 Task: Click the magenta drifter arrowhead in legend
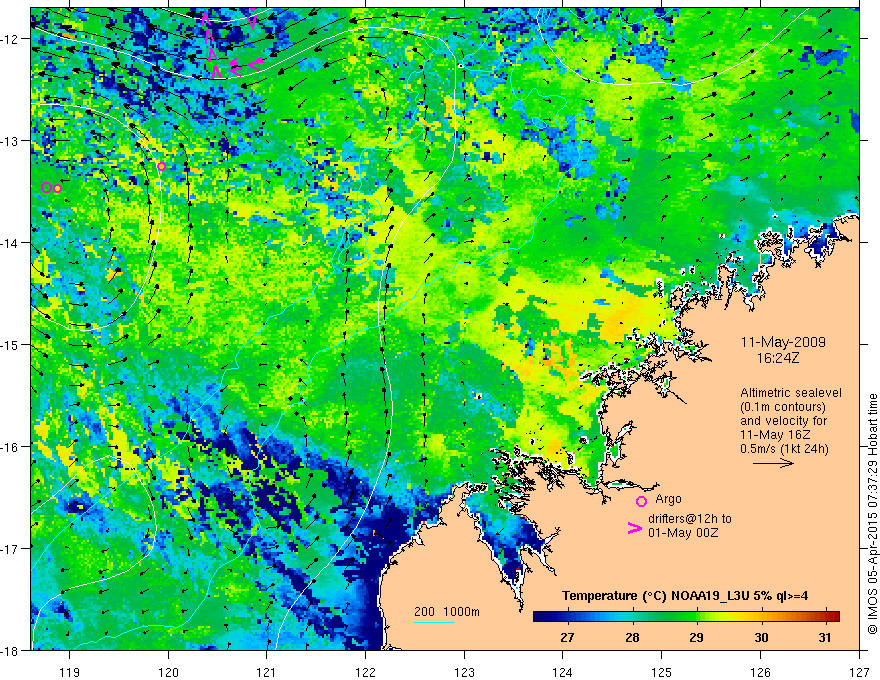pos(635,528)
